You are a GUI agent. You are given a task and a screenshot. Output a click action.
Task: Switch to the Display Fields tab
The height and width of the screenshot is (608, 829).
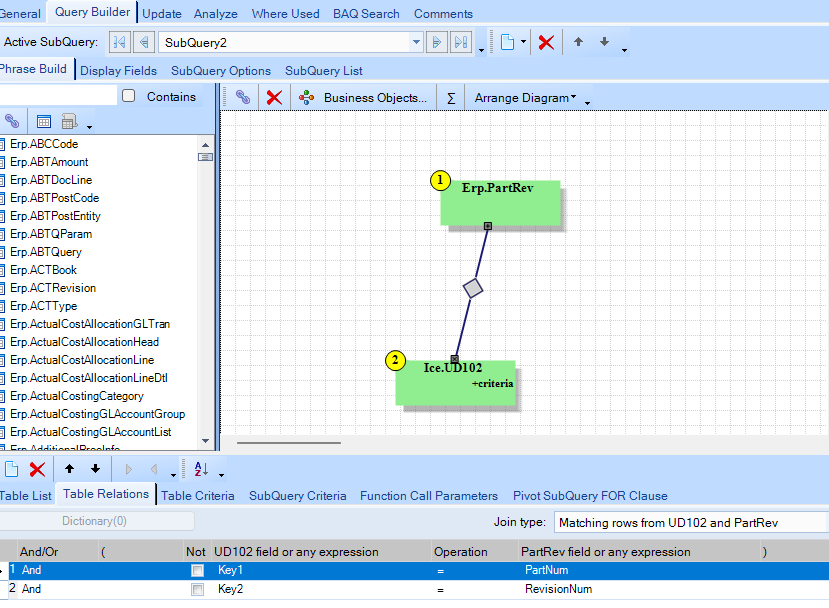pos(118,71)
